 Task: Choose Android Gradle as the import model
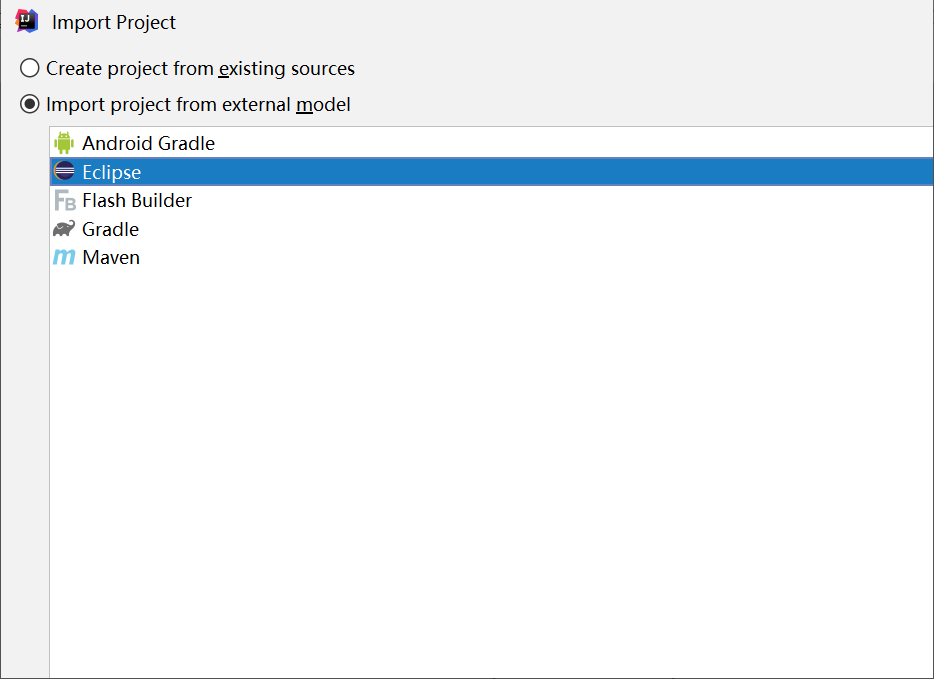point(149,143)
